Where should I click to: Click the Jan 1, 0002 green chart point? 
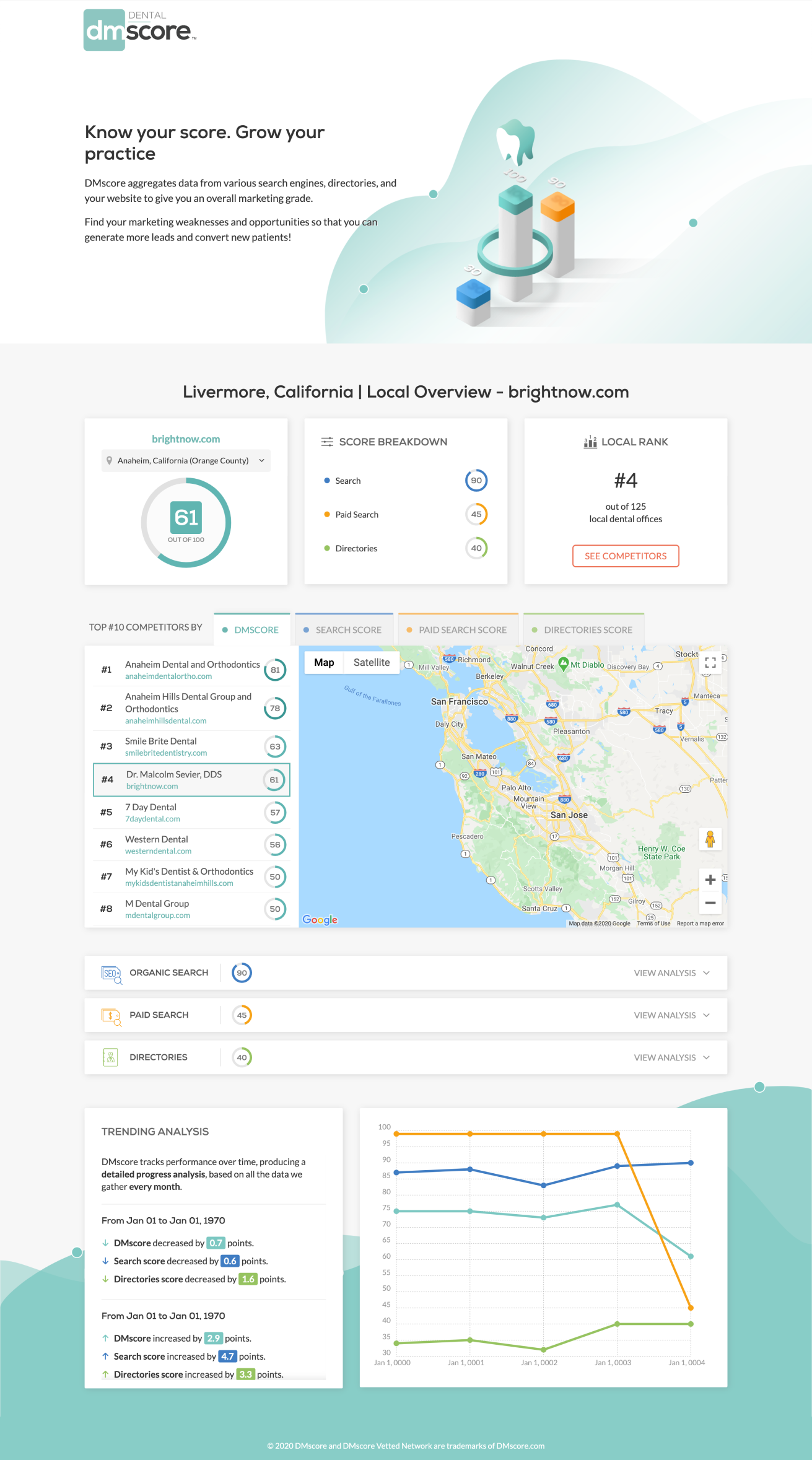pyautogui.click(x=543, y=1349)
